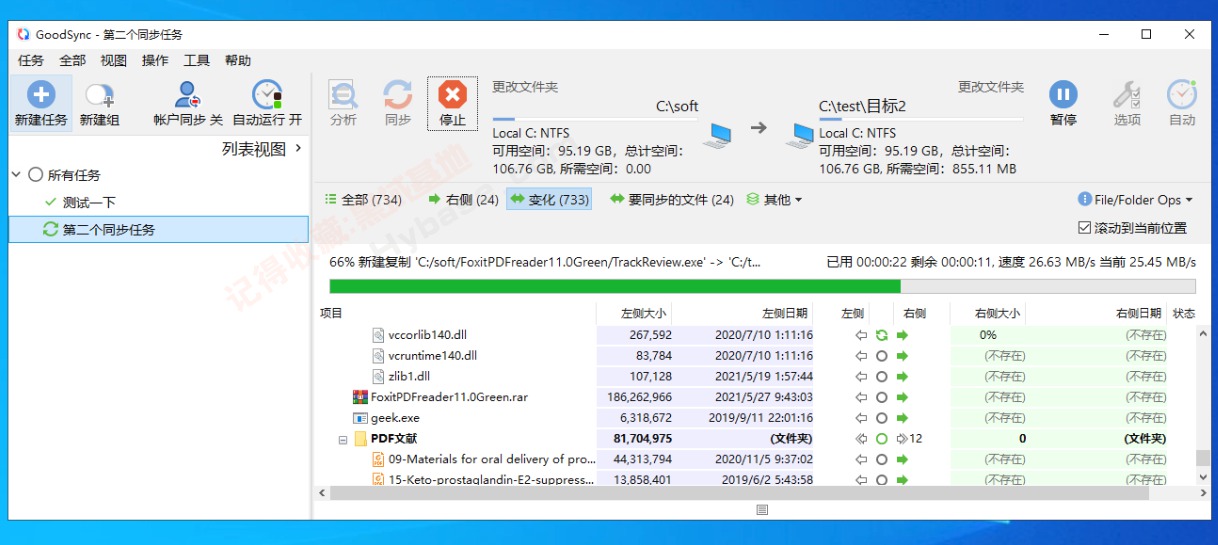Click the green sync progress bar
The width and height of the screenshot is (1218, 545).
click(x=600, y=286)
